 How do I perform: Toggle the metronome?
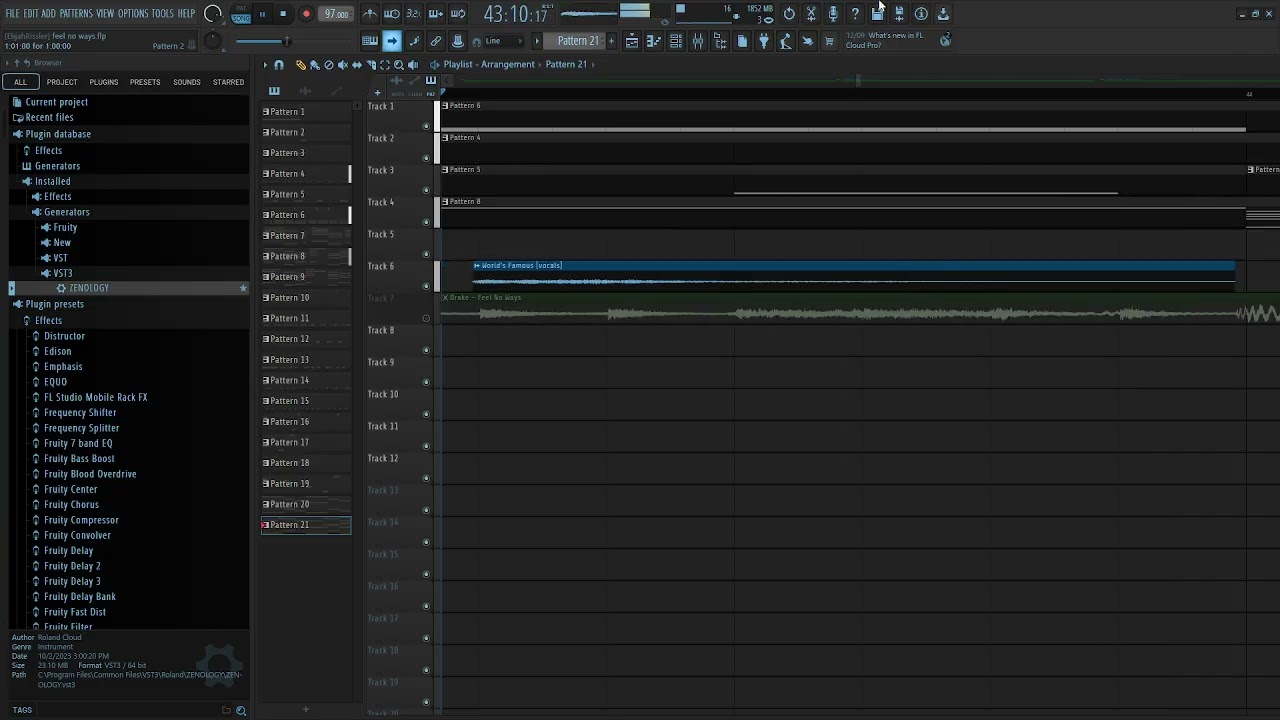(370, 14)
